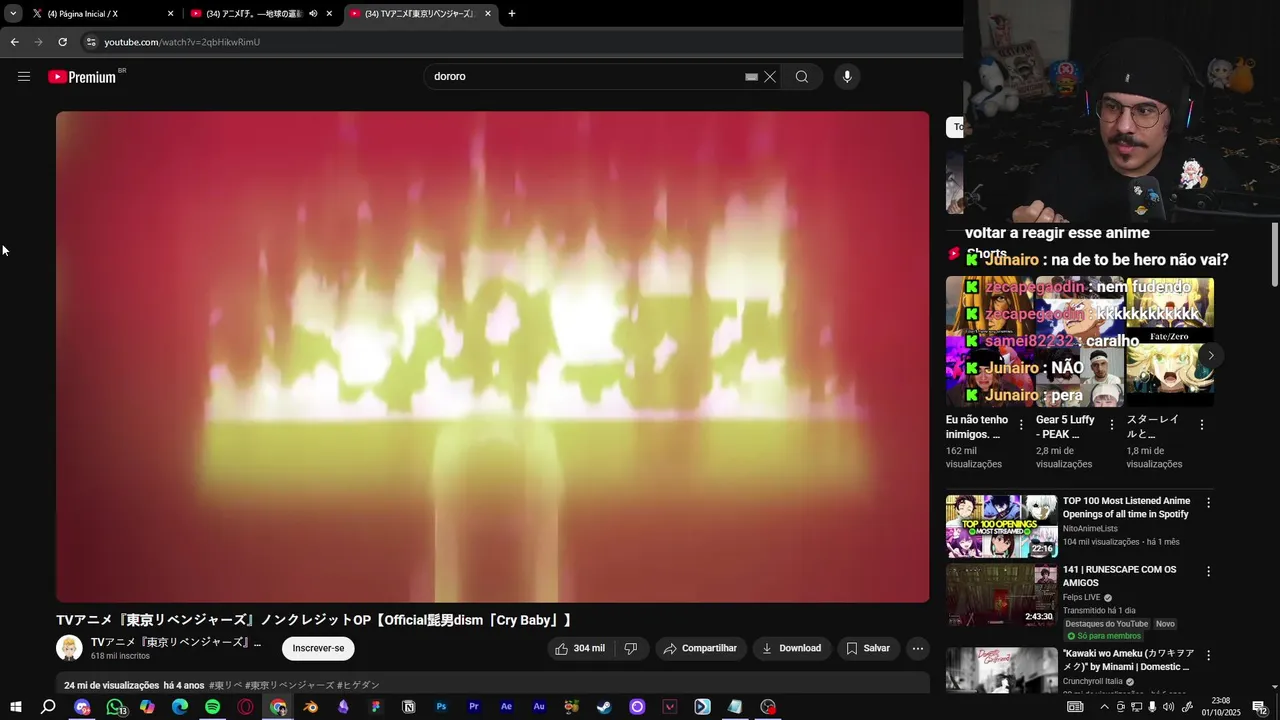Viewport: 1280px width, 720px height.
Task: Open the volume control in system tray
Action: click(x=1168, y=707)
